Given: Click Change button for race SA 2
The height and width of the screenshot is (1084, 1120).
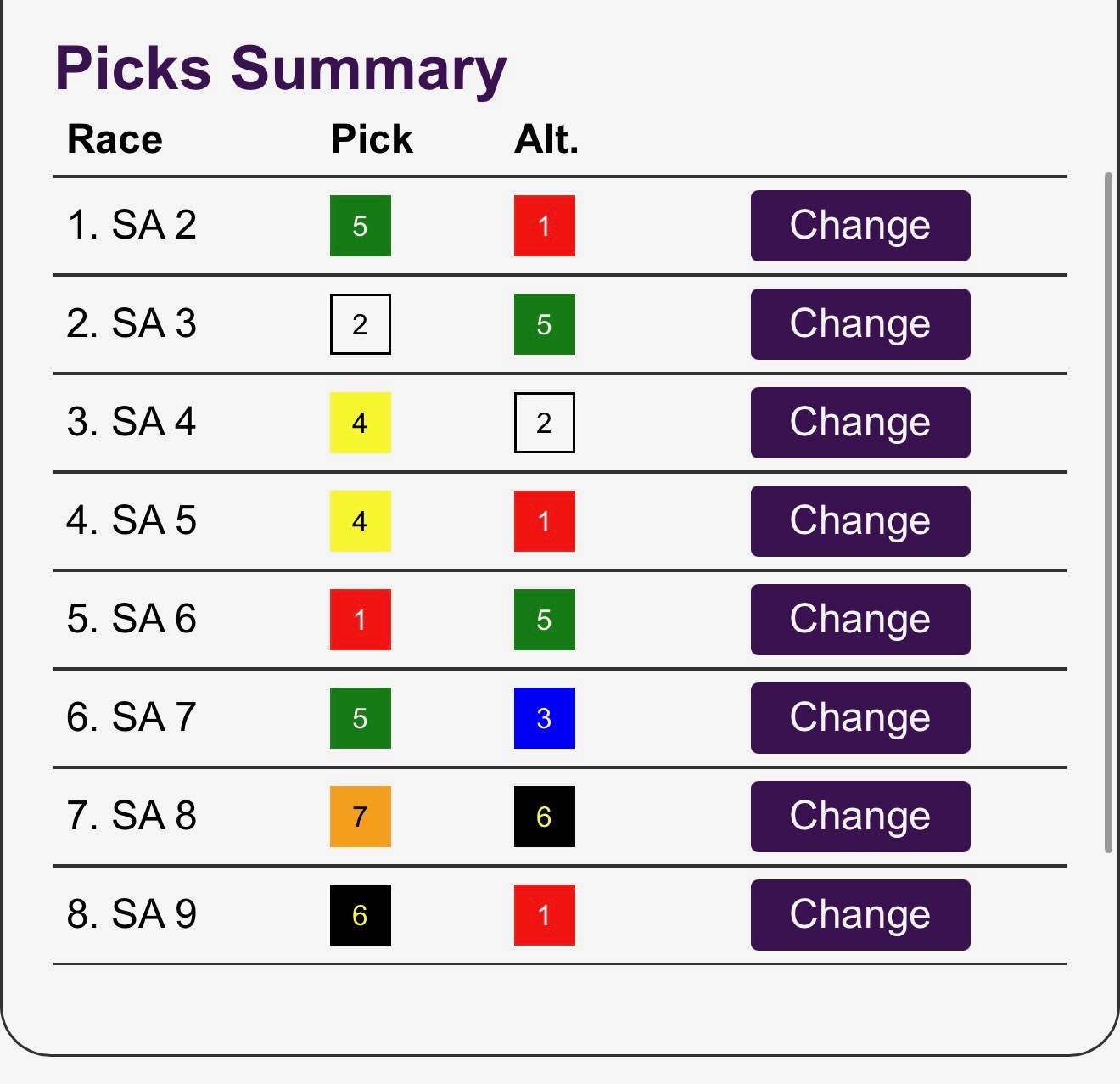Looking at the screenshot, I should tap(860, 226).
